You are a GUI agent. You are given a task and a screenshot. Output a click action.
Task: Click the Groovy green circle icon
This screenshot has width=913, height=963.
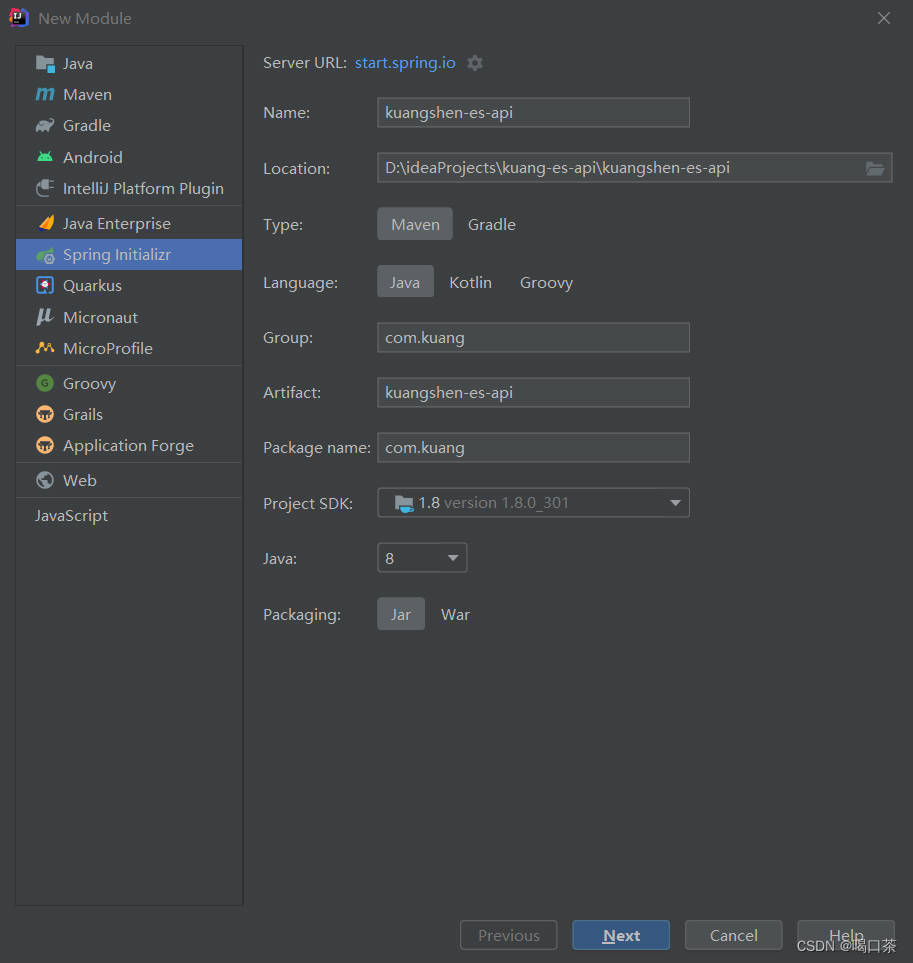(45, 383)
